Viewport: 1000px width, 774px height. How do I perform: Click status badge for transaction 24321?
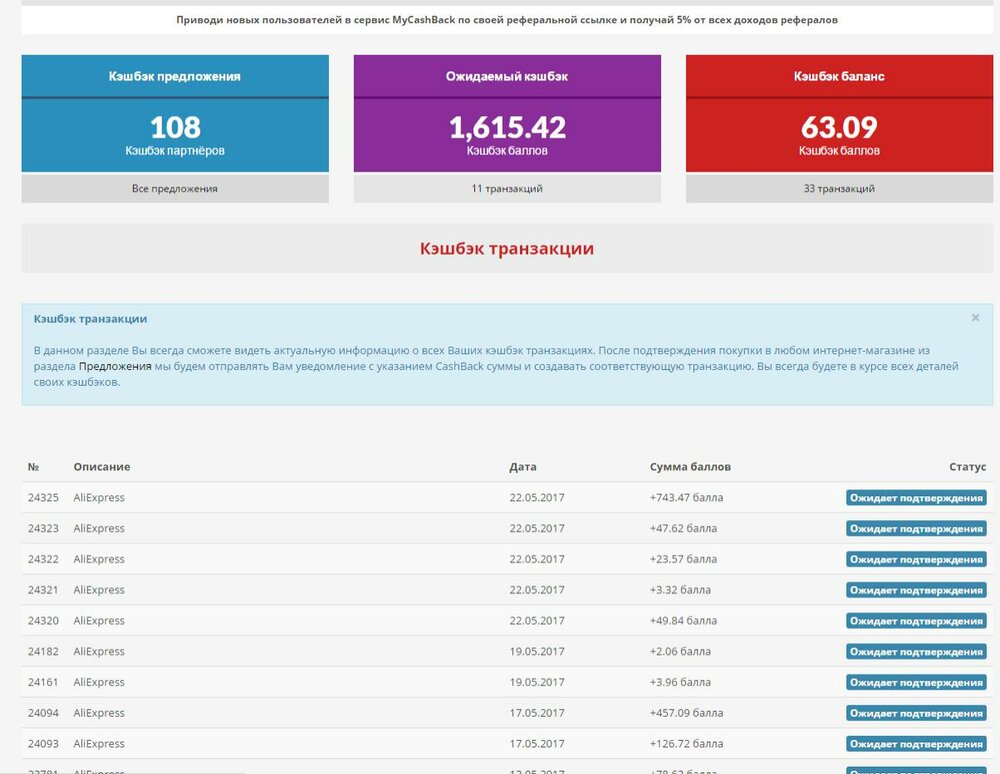click(916, 590)
